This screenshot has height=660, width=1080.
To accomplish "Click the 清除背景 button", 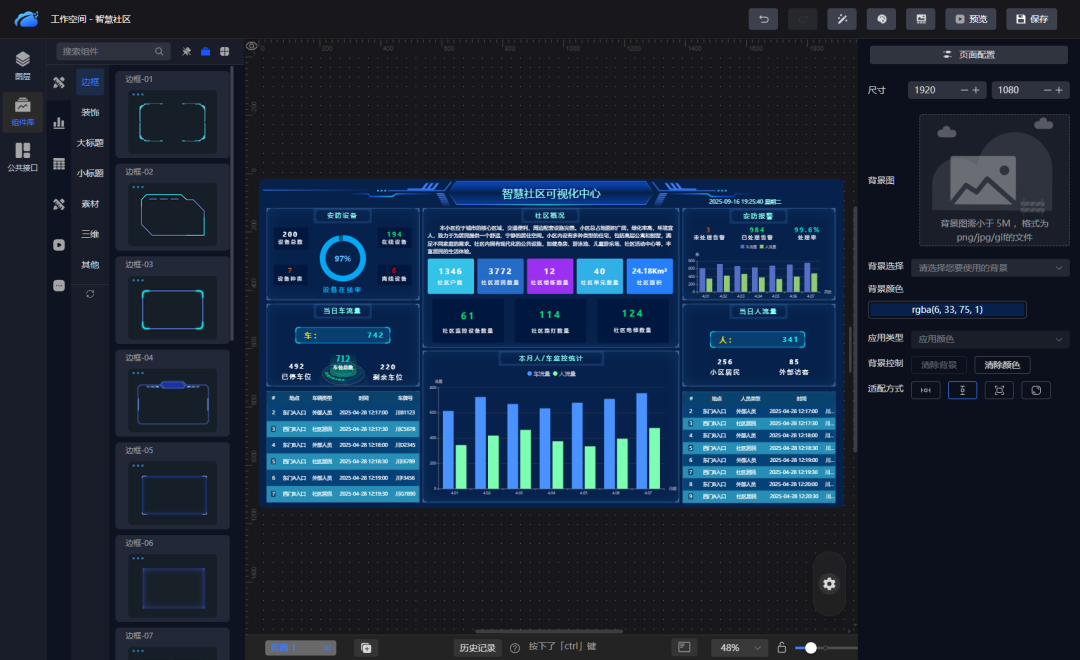I will click(939, 364).
